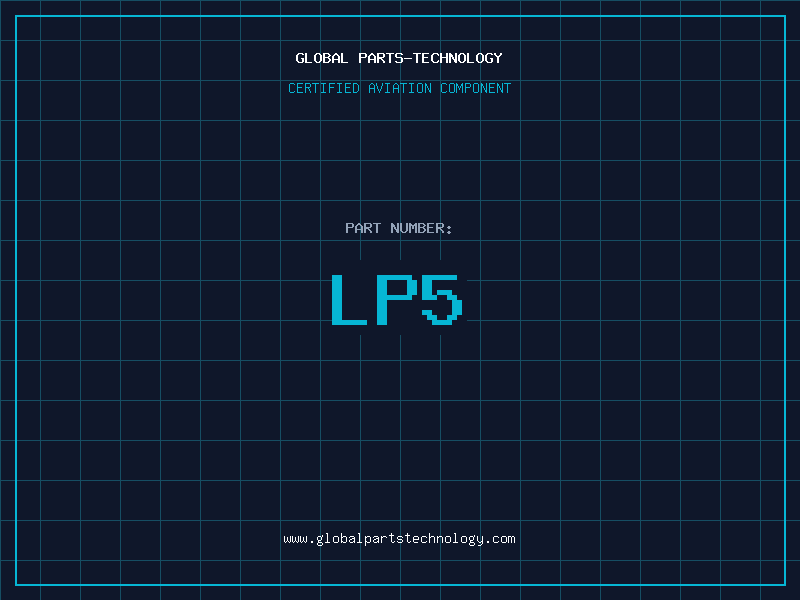Click the PART NUMBER: label
This screenshot has height=600, width=800.
tap(399, 228)
